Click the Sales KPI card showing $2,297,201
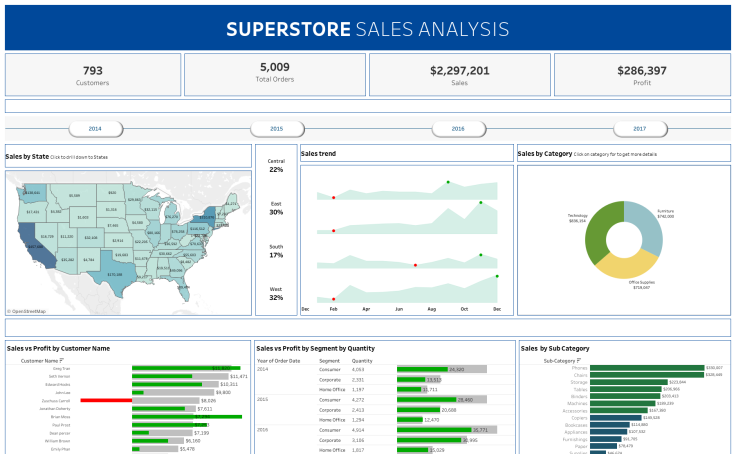Image resolution: width=736 pixels, height=454 pixels. tap(460, 75)
